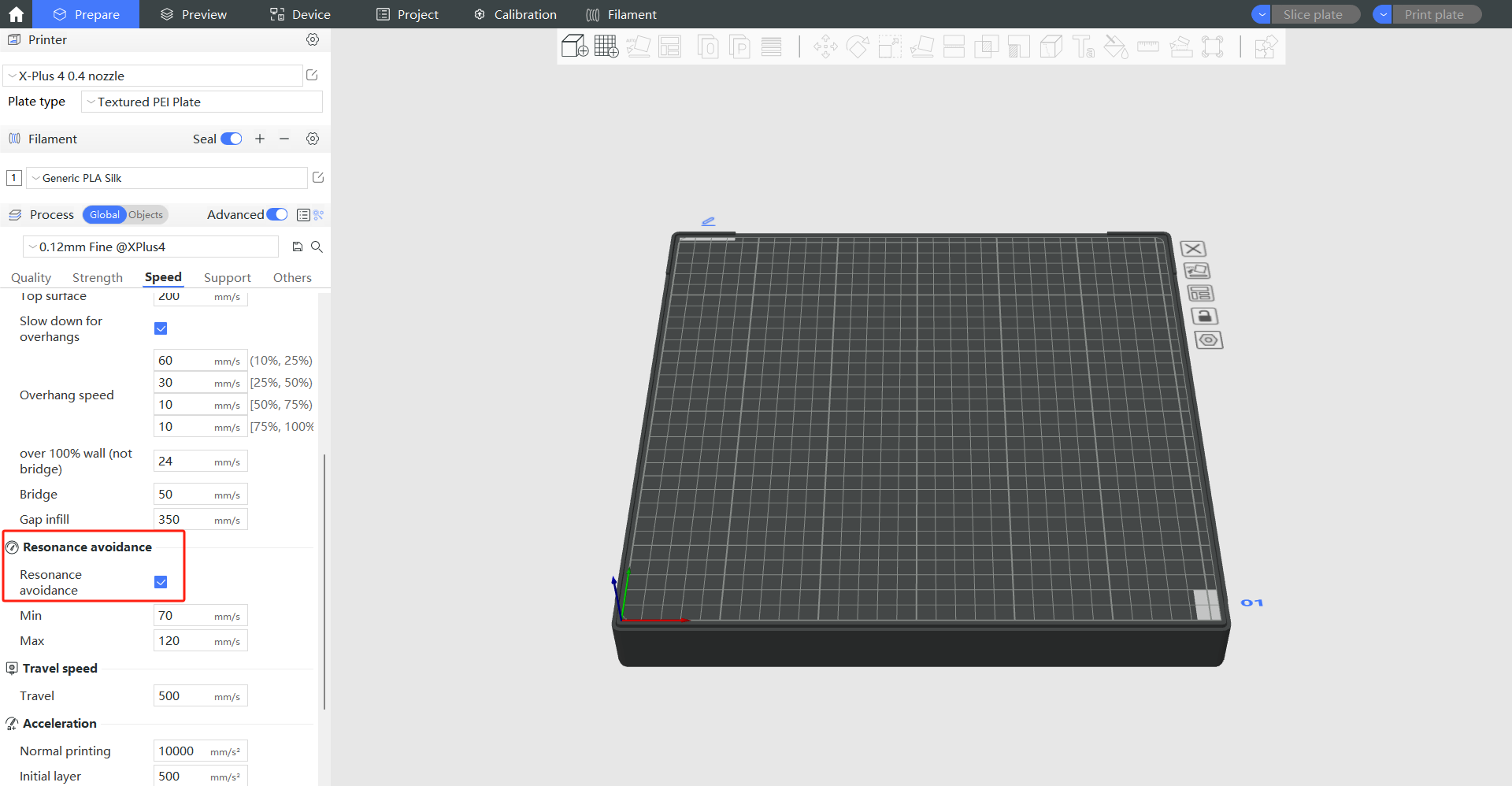Select the Support painting tool

point(1019,46)
